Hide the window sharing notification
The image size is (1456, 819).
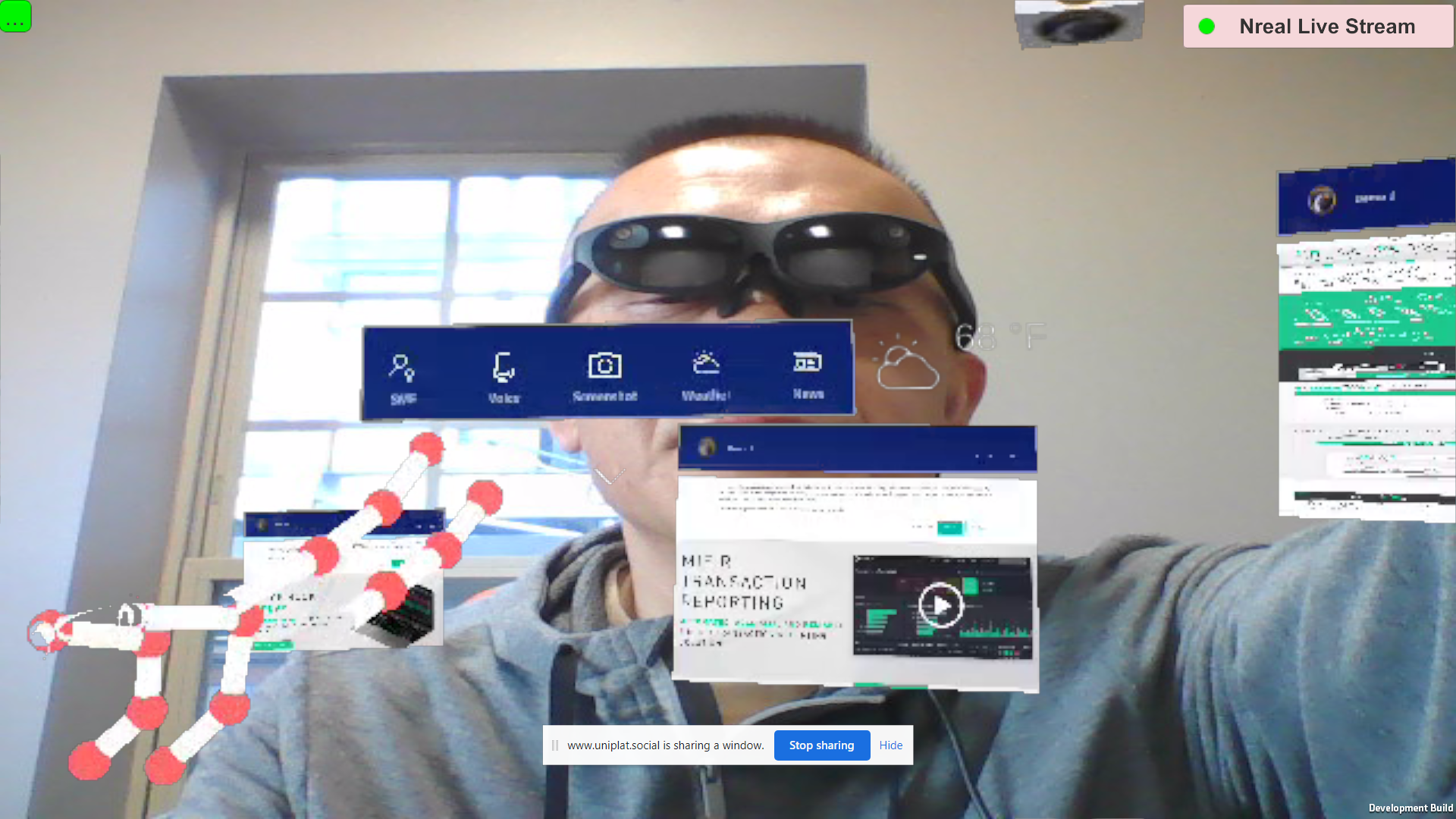(x=890, y=745)
